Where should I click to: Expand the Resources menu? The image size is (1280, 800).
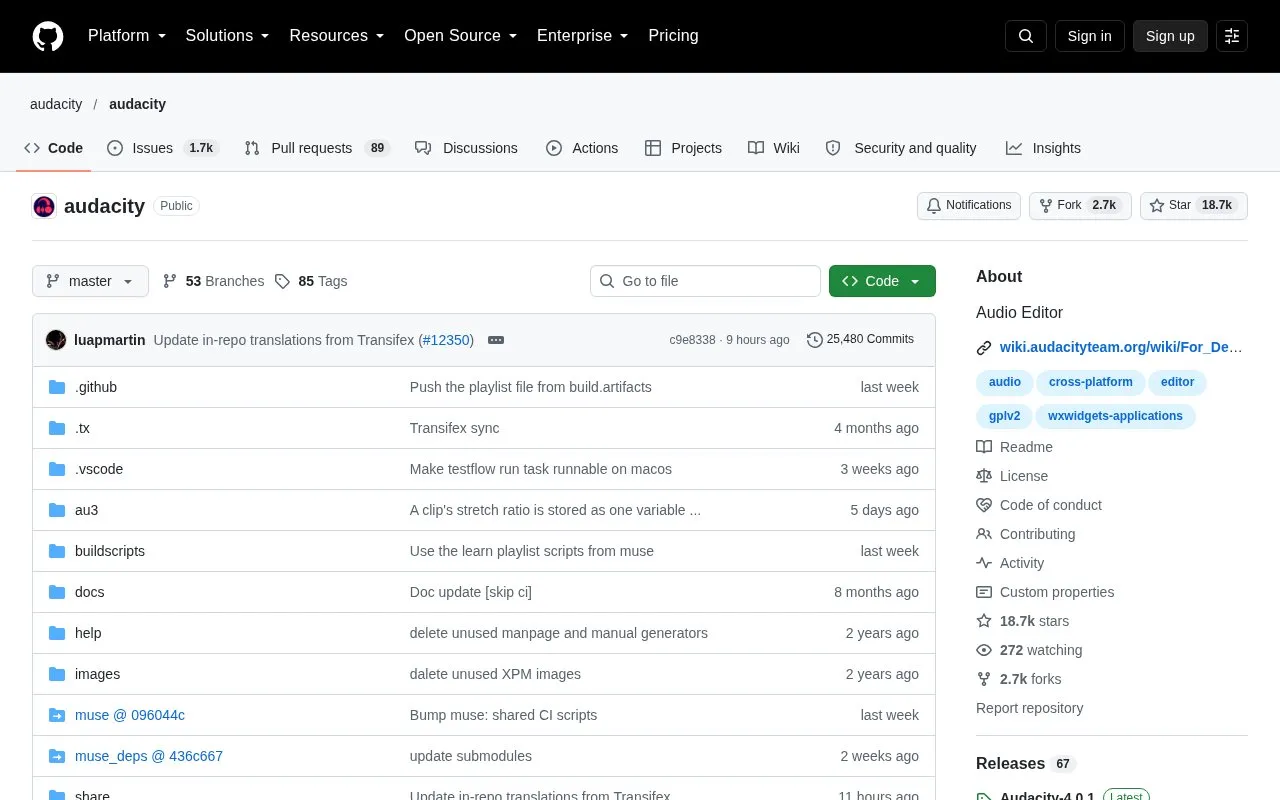pos(337,36)
